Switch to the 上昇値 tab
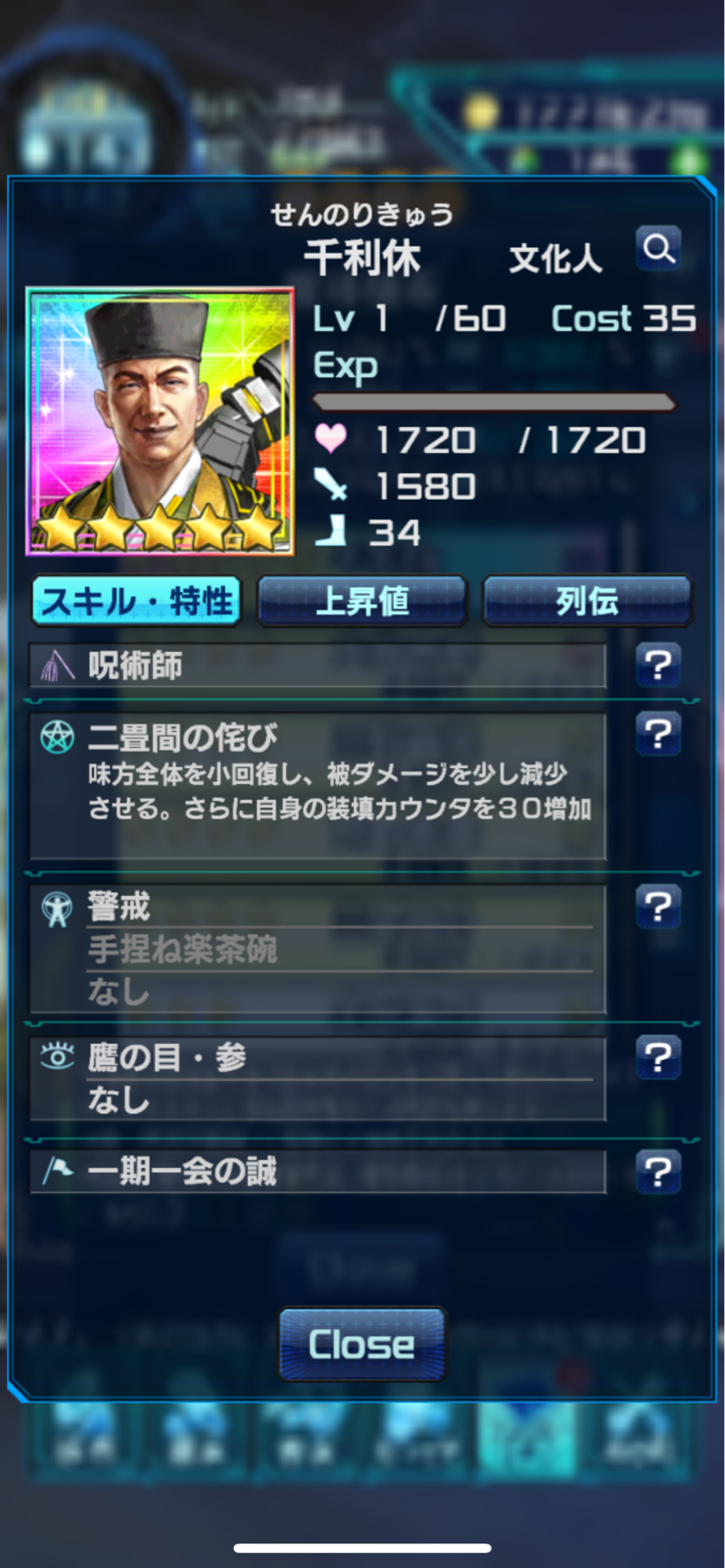Screen dimensions: 725x1568 click(362, 601)
